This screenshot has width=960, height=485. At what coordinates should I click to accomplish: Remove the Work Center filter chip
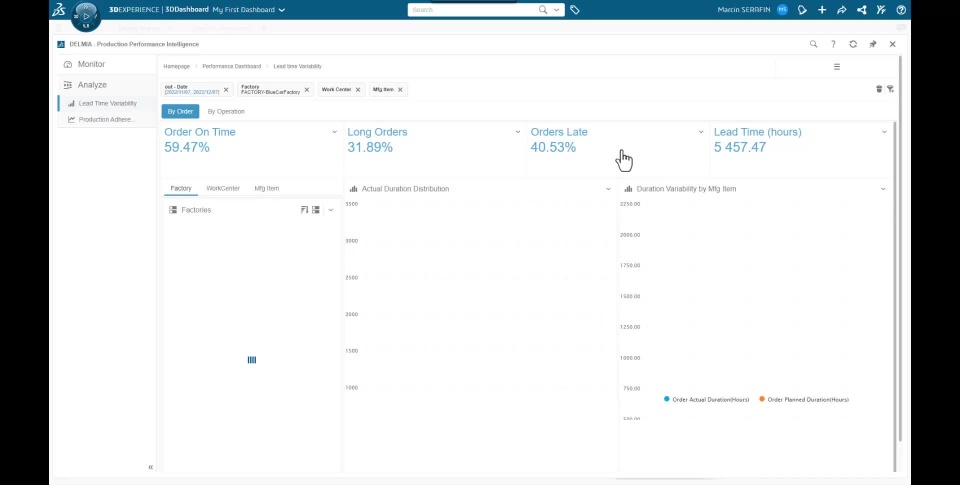(x=358, y=89)
